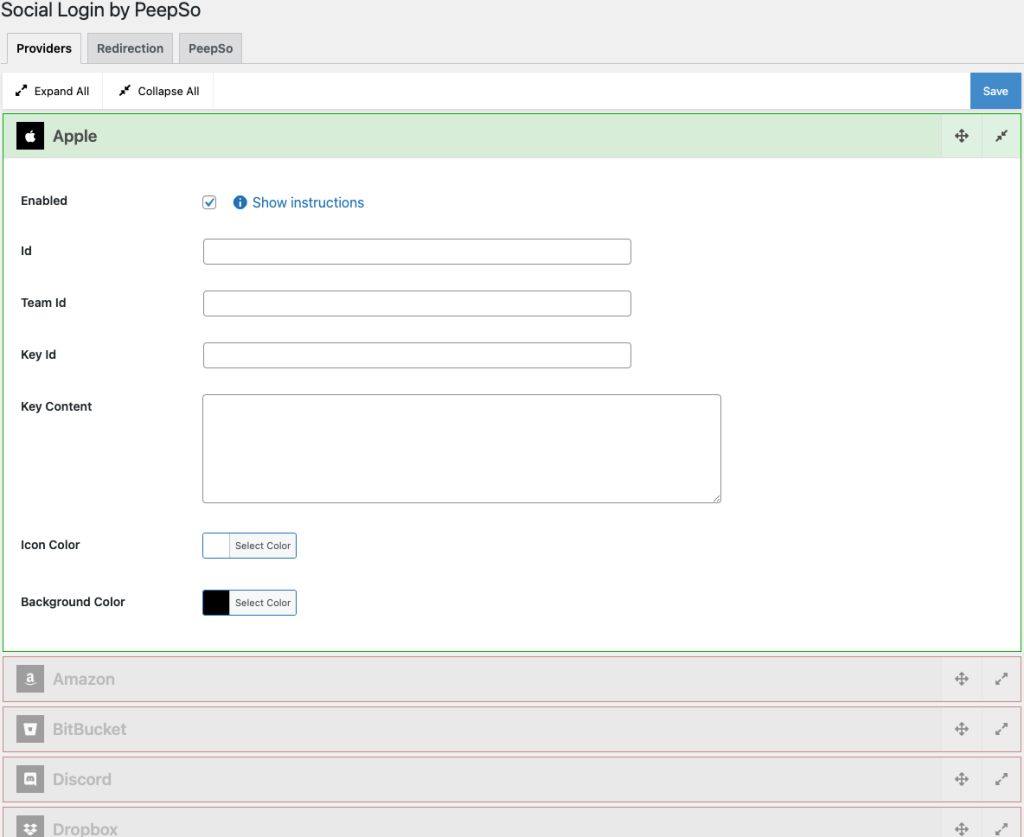Switch to the Redirection tab
This screenshot has height=837, width=1024.
click(130, 48)
